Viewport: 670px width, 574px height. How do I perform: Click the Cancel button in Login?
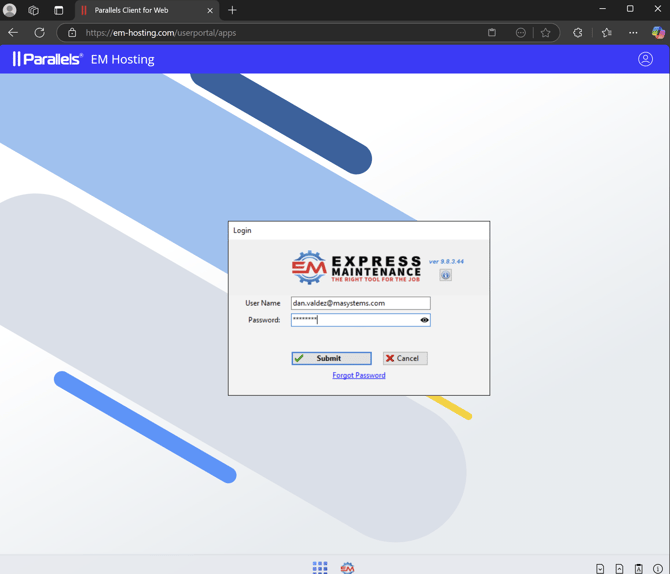404,358
